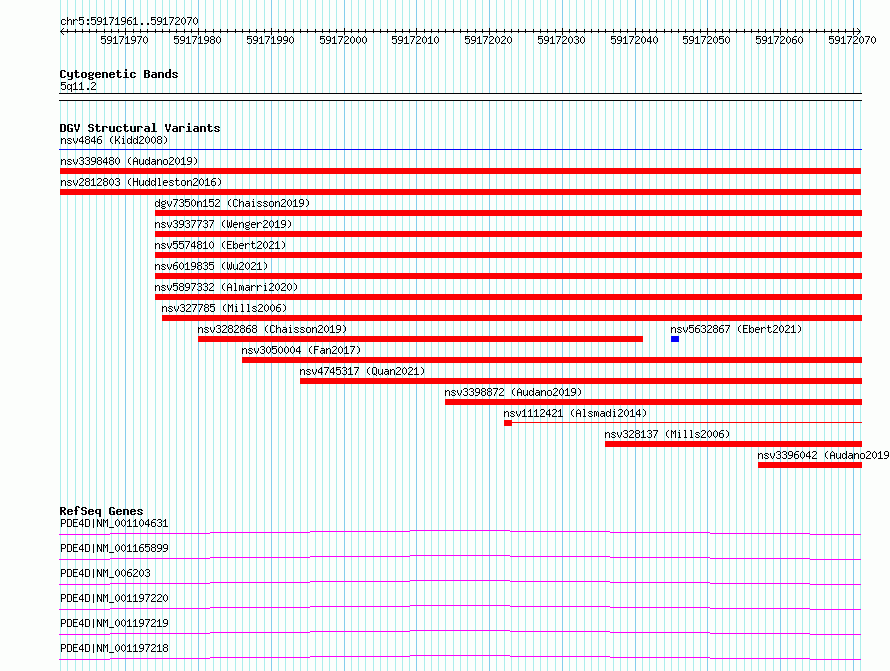
Task: Select PDE4D|NM_001197219 transcript
Action: coord(114,623)
